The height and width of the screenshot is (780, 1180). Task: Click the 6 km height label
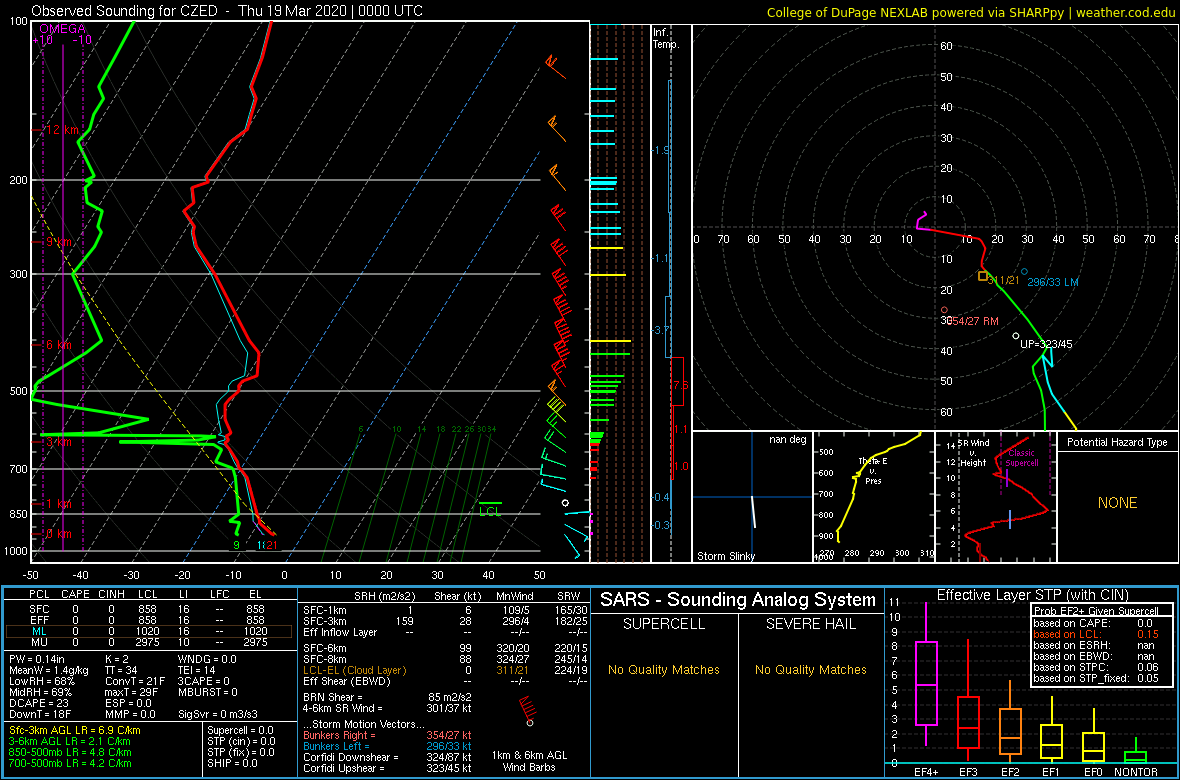pos(59,344)
